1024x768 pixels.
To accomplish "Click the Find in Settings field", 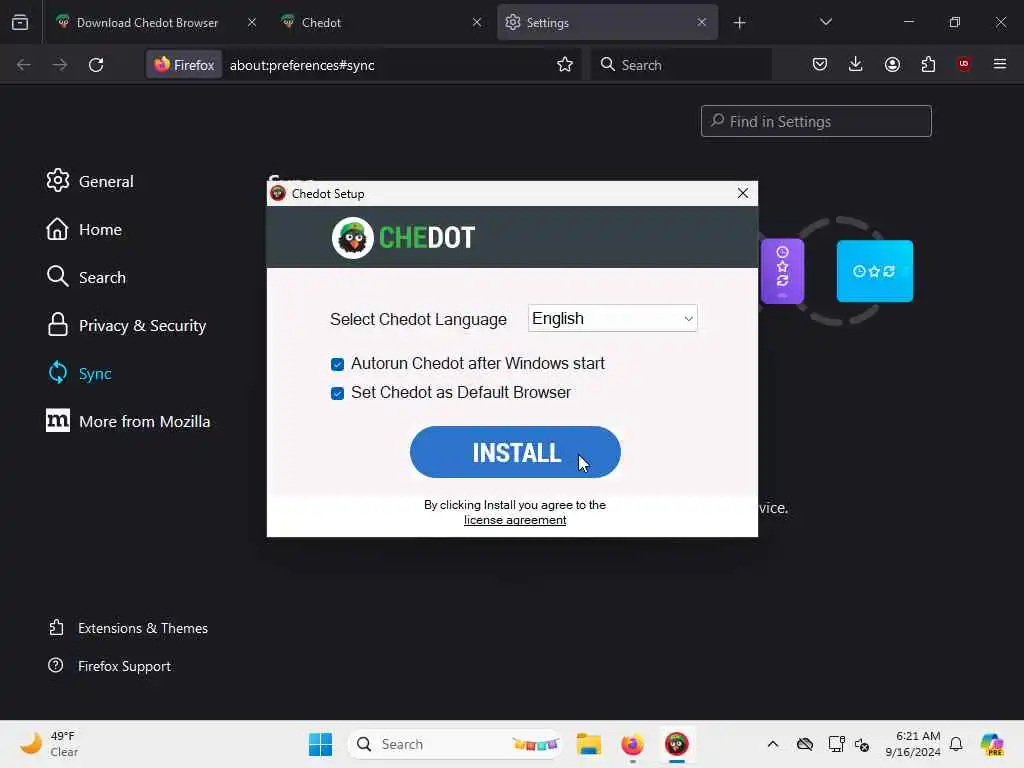I will 816,121.
